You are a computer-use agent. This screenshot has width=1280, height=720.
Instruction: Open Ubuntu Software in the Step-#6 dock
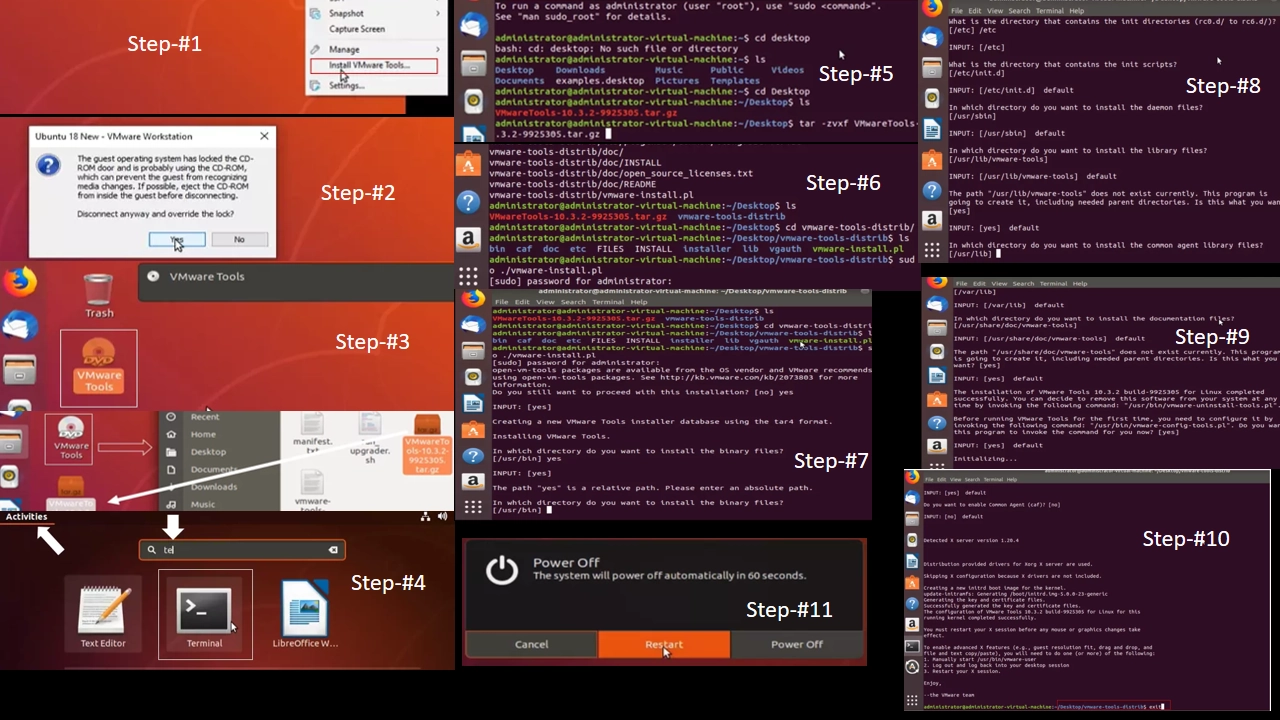[469, 165]
